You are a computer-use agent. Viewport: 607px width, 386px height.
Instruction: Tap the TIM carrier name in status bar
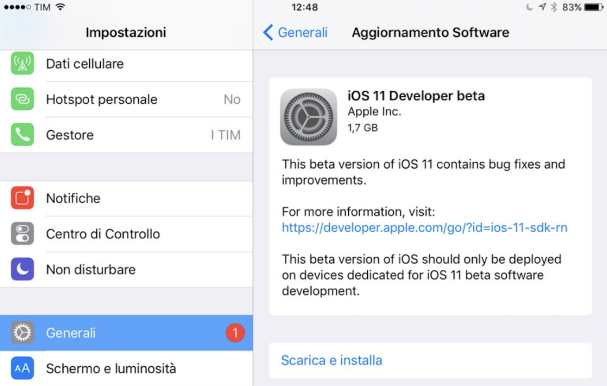click(x=42, y=7)
